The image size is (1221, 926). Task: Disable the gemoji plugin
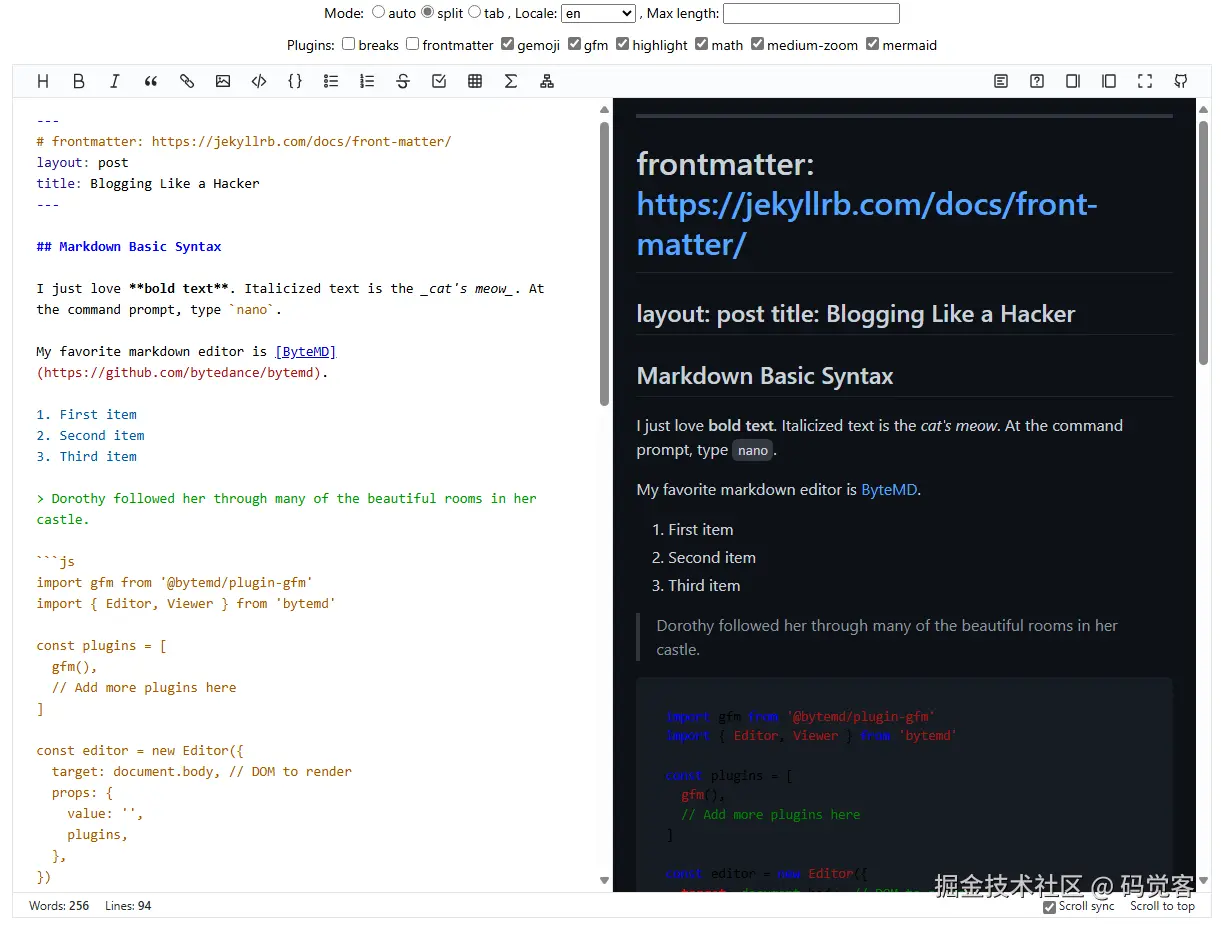(x=507, y=44)
